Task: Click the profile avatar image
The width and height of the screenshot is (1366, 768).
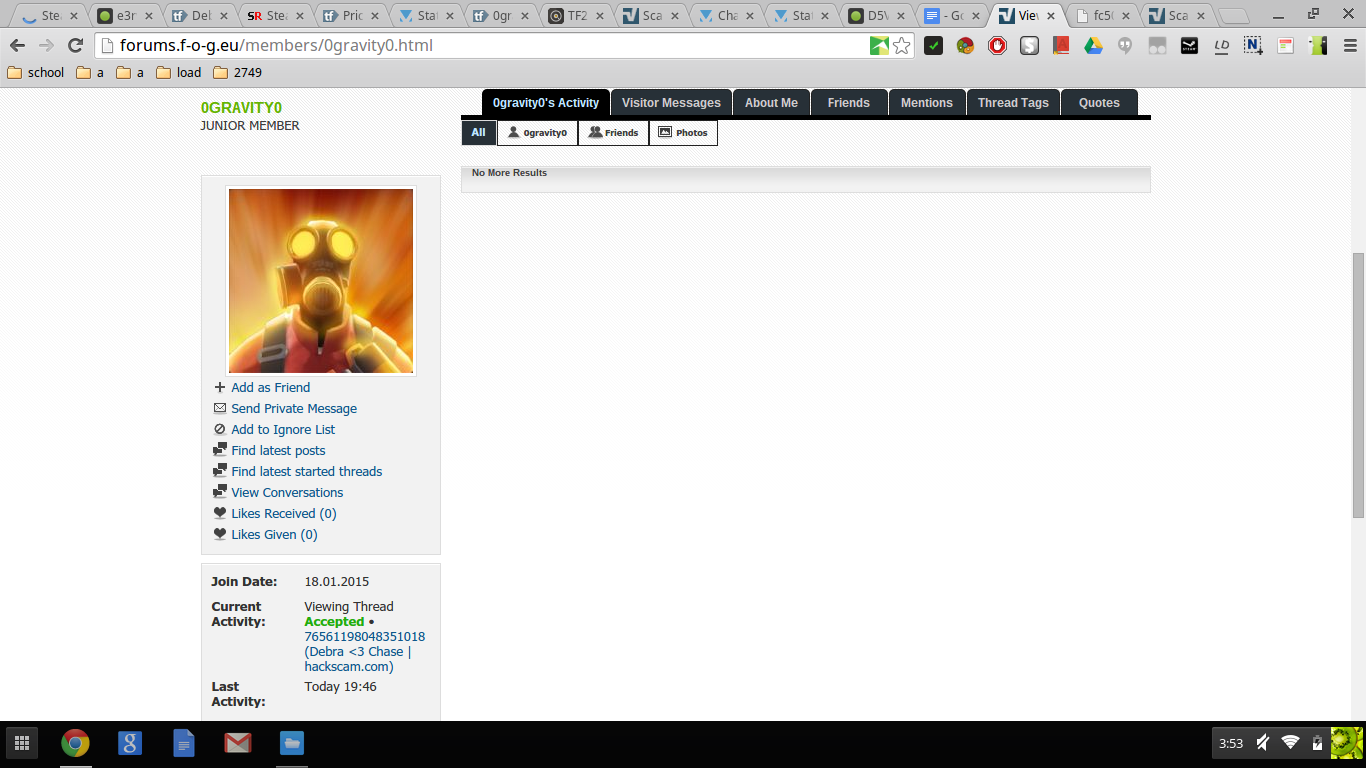Action: 321,281
